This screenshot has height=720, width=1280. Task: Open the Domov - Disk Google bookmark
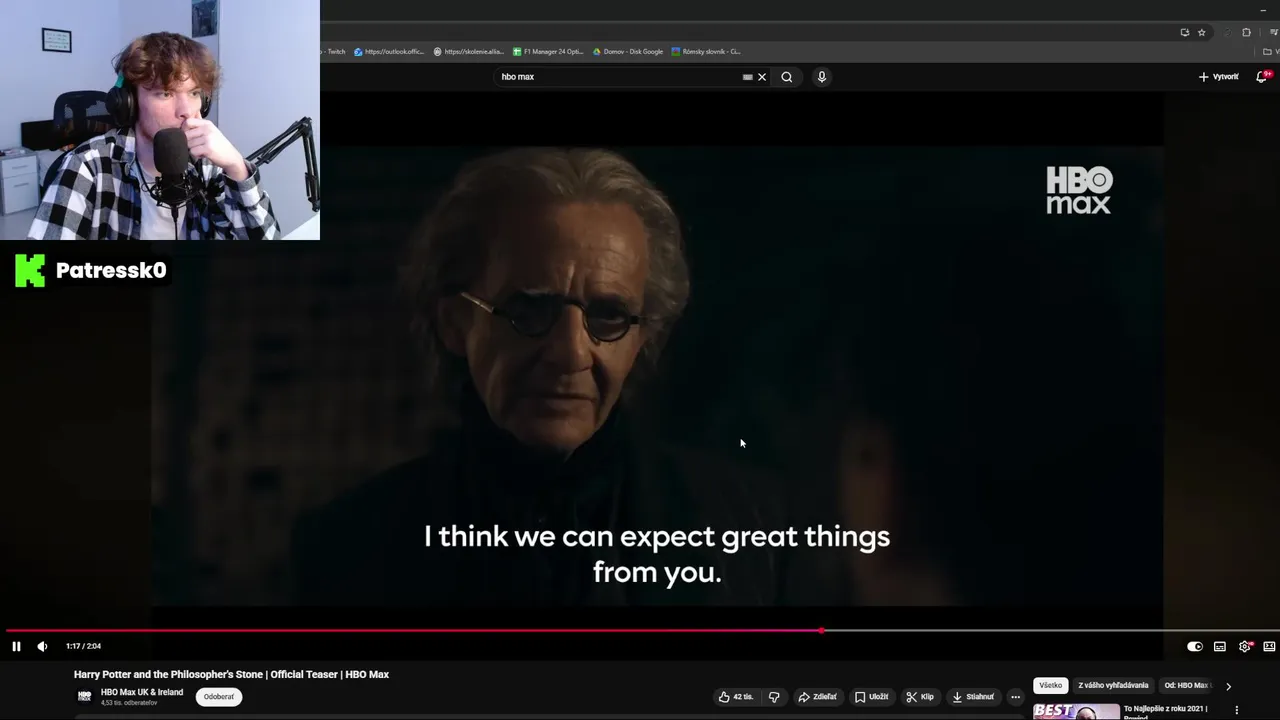point(627,51)
